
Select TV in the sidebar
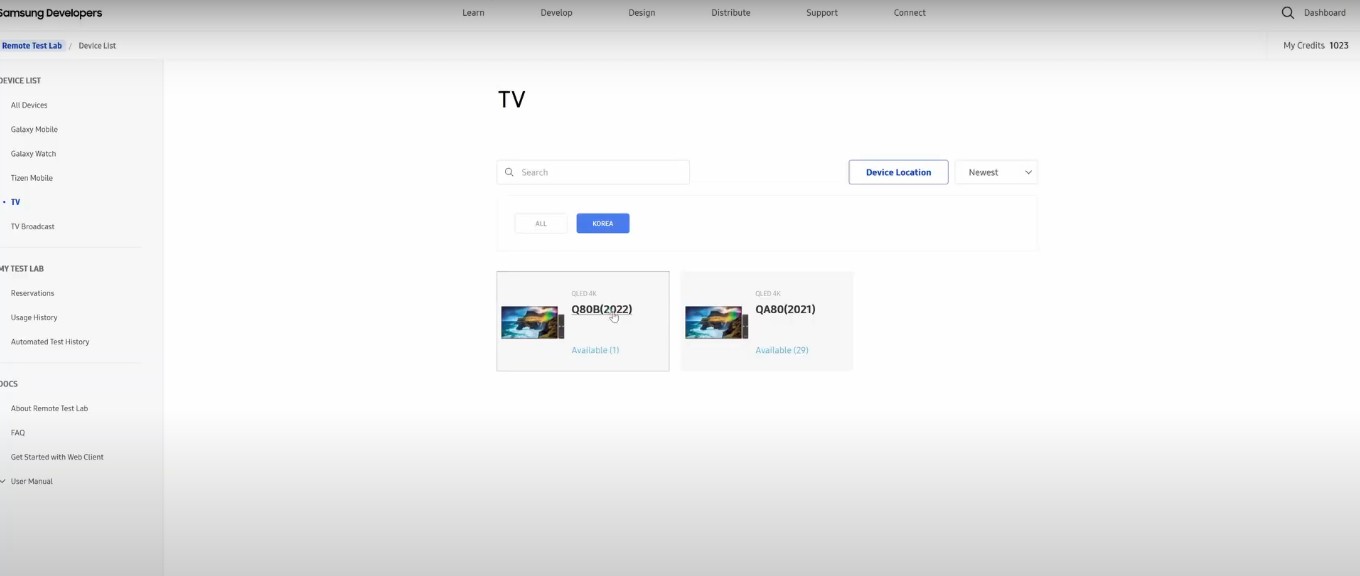coord(15,202)
